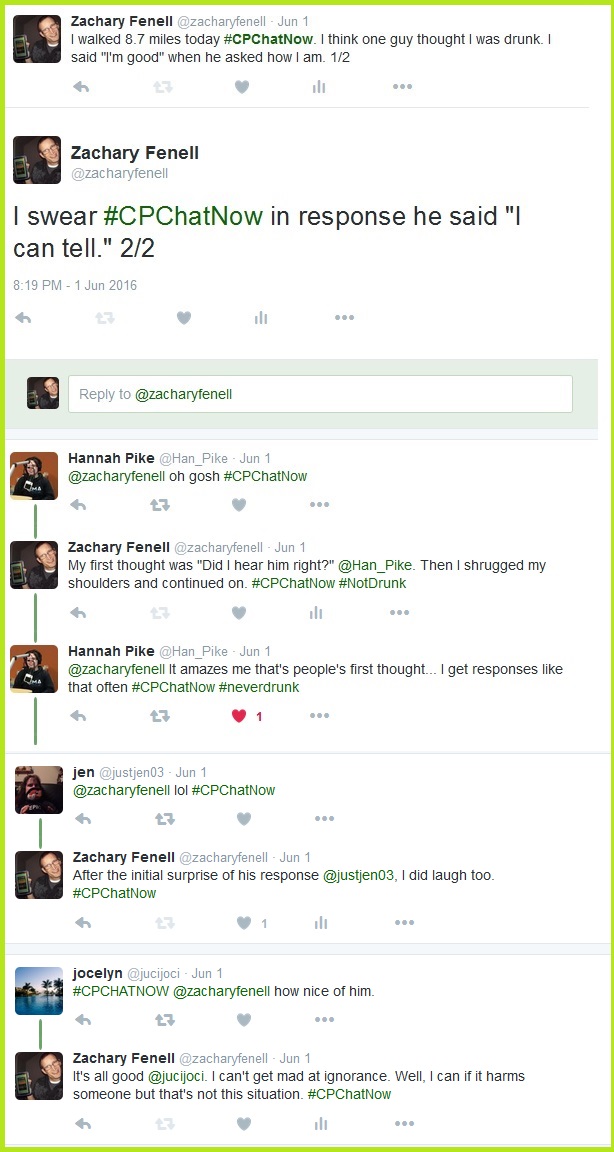Reply to jen's lol tweet
This screenshot has height=1152, width=614.
[x=83, y=819]
